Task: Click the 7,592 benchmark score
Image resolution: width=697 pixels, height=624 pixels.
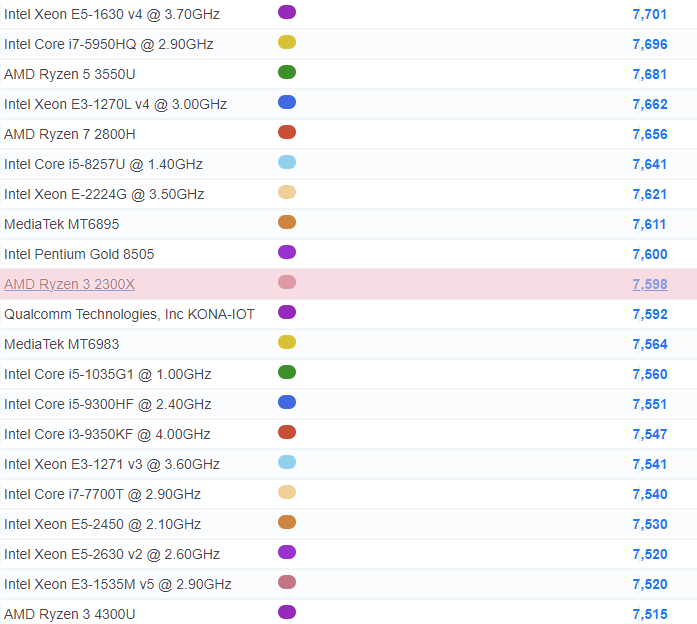Action: pyautogui.click(x=650, y=314)
